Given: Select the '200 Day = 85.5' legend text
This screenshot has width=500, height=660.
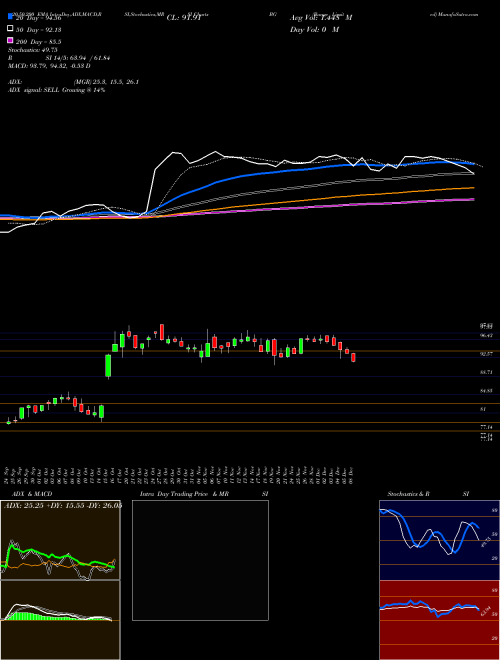Looking at the screenshot, I should 39,42.
